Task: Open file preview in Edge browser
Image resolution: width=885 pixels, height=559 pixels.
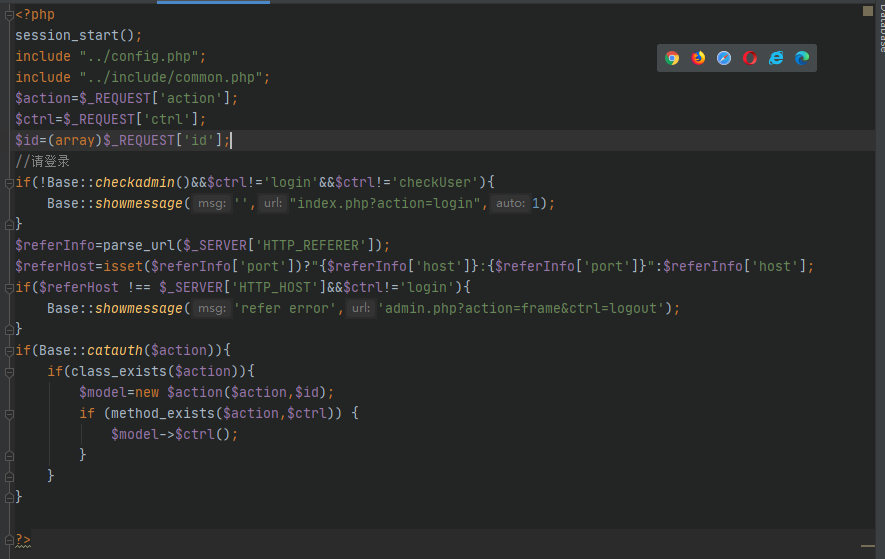Action: pos(802,58)
